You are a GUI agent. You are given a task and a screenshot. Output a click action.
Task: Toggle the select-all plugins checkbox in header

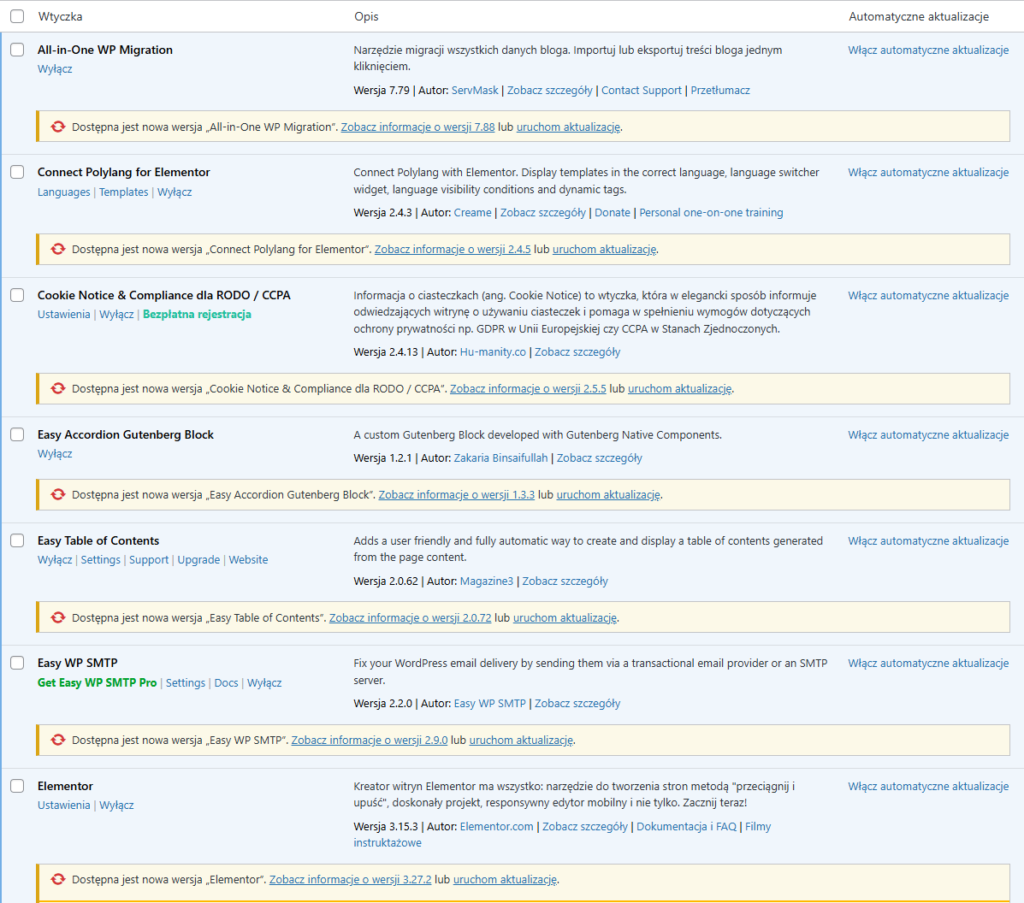(17, 17)
